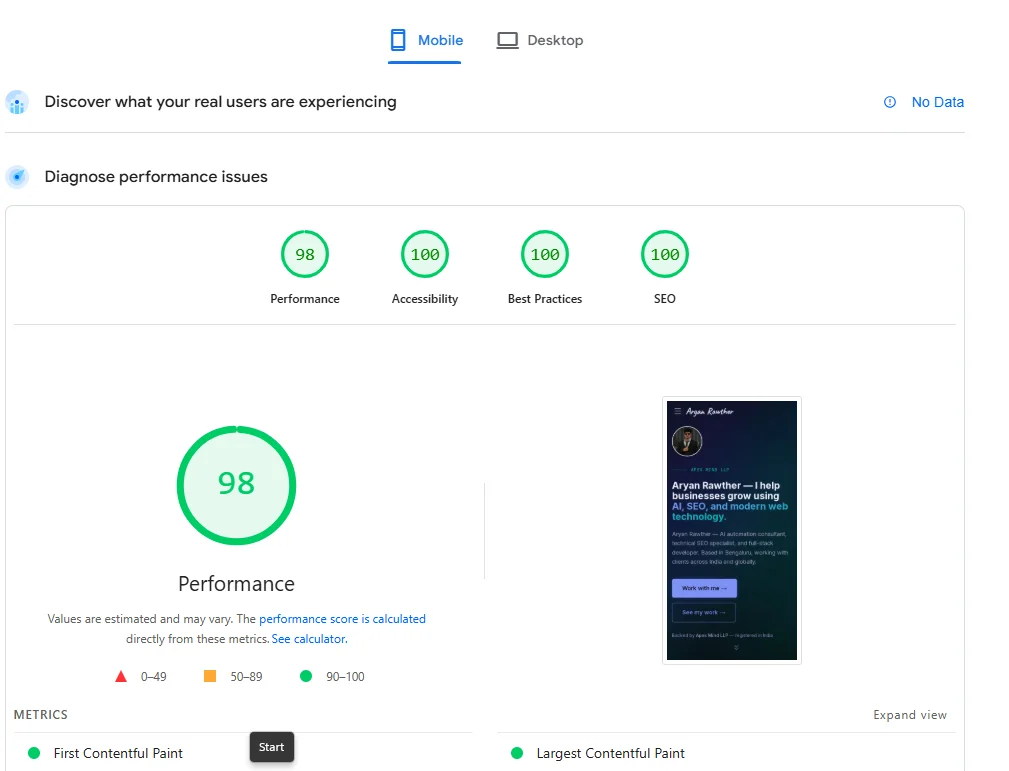Click the red triangle in the 0–49 legend

click(x=122, y=676)
